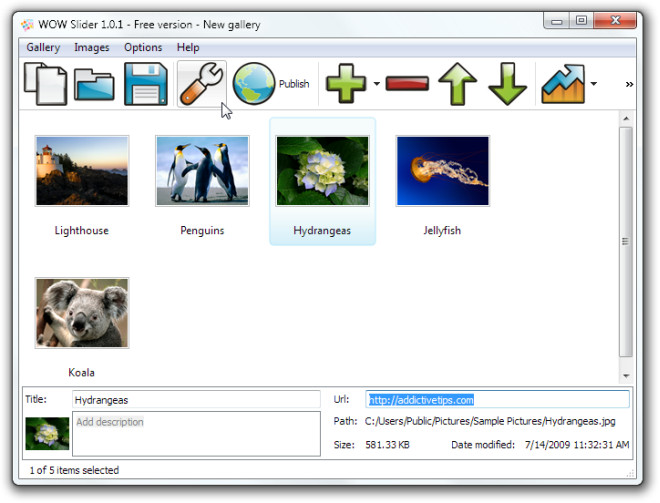Image resolution: width=660 pixels, height=503 pixels.
Task: Click the size value 581.33 KB
Action: click(387, 445)
